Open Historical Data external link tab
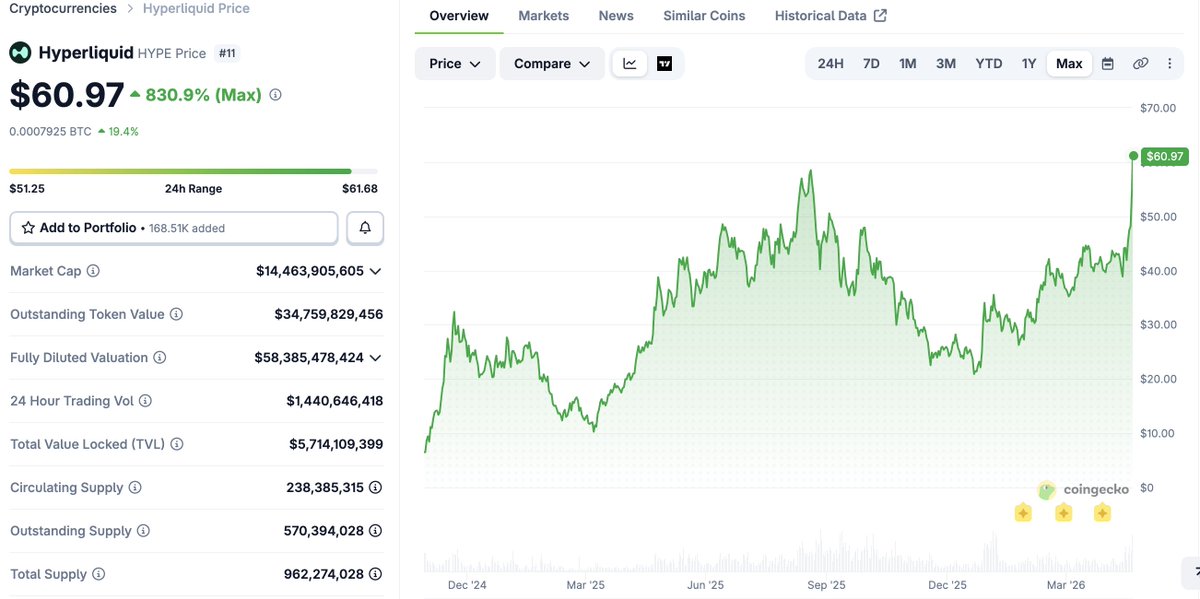The width and height of the screenshot is (1200, 599). coord(830,16)
